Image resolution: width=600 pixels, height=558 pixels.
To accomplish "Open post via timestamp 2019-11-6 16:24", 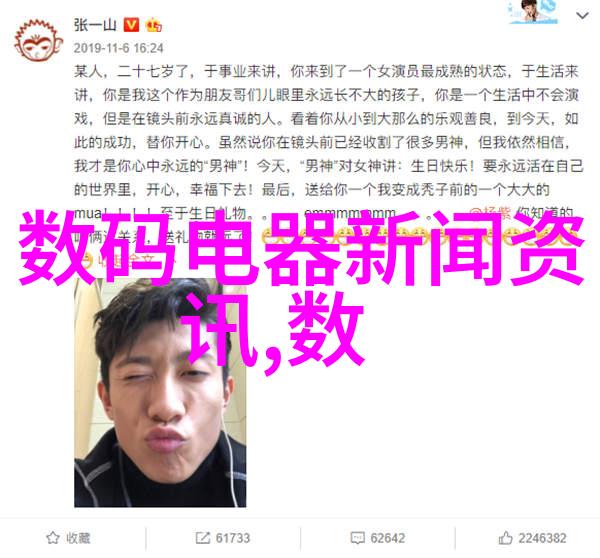I will tap(119, 48).
